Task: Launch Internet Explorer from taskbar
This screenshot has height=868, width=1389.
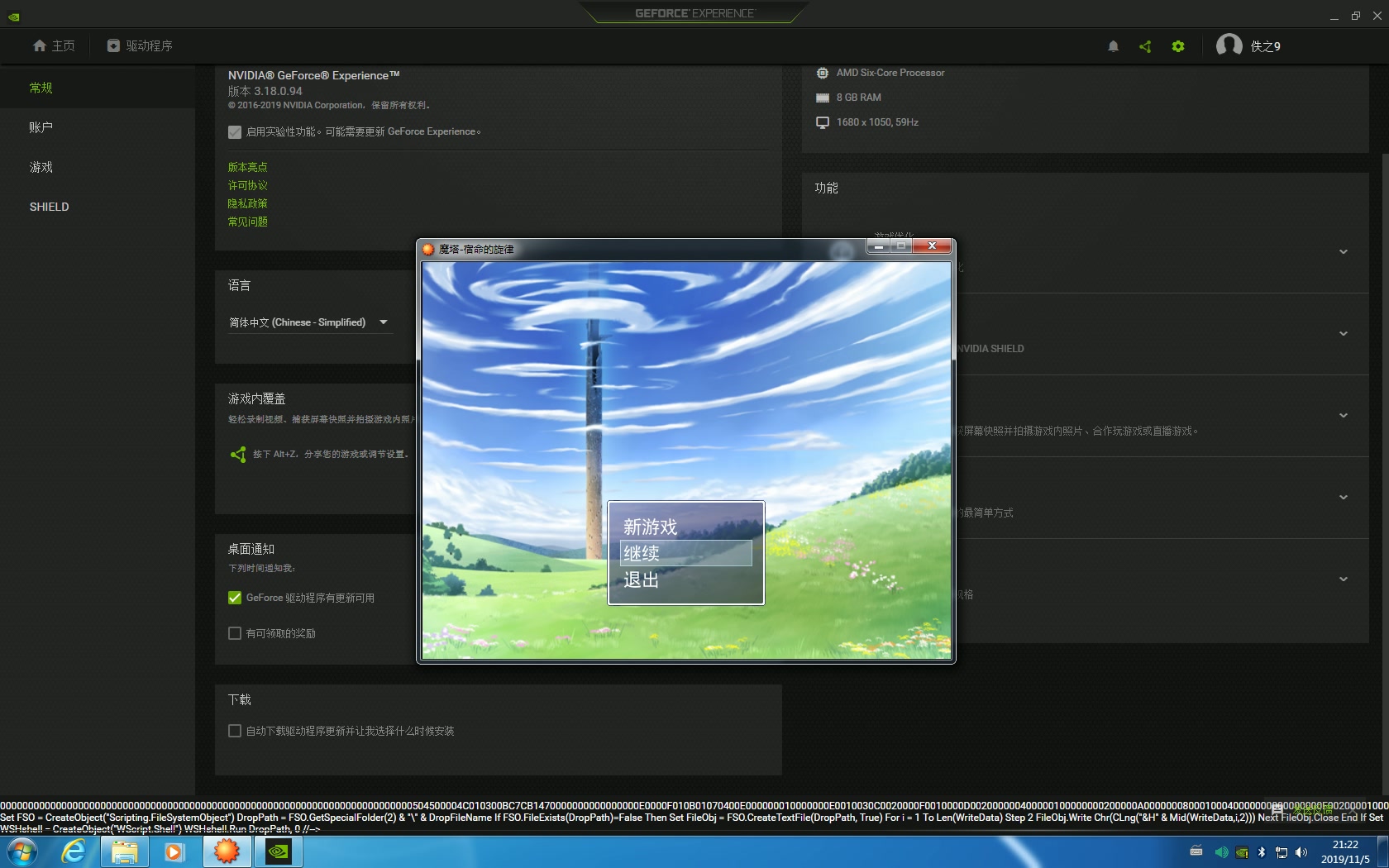Action: (74, 851)
